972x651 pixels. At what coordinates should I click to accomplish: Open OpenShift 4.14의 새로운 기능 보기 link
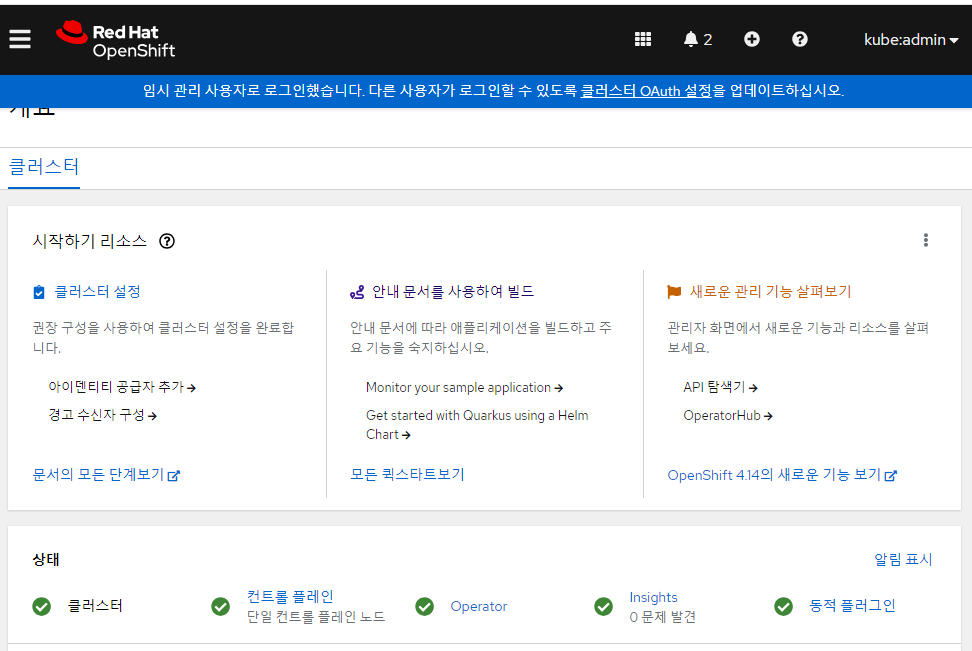(x=782, y=475)
